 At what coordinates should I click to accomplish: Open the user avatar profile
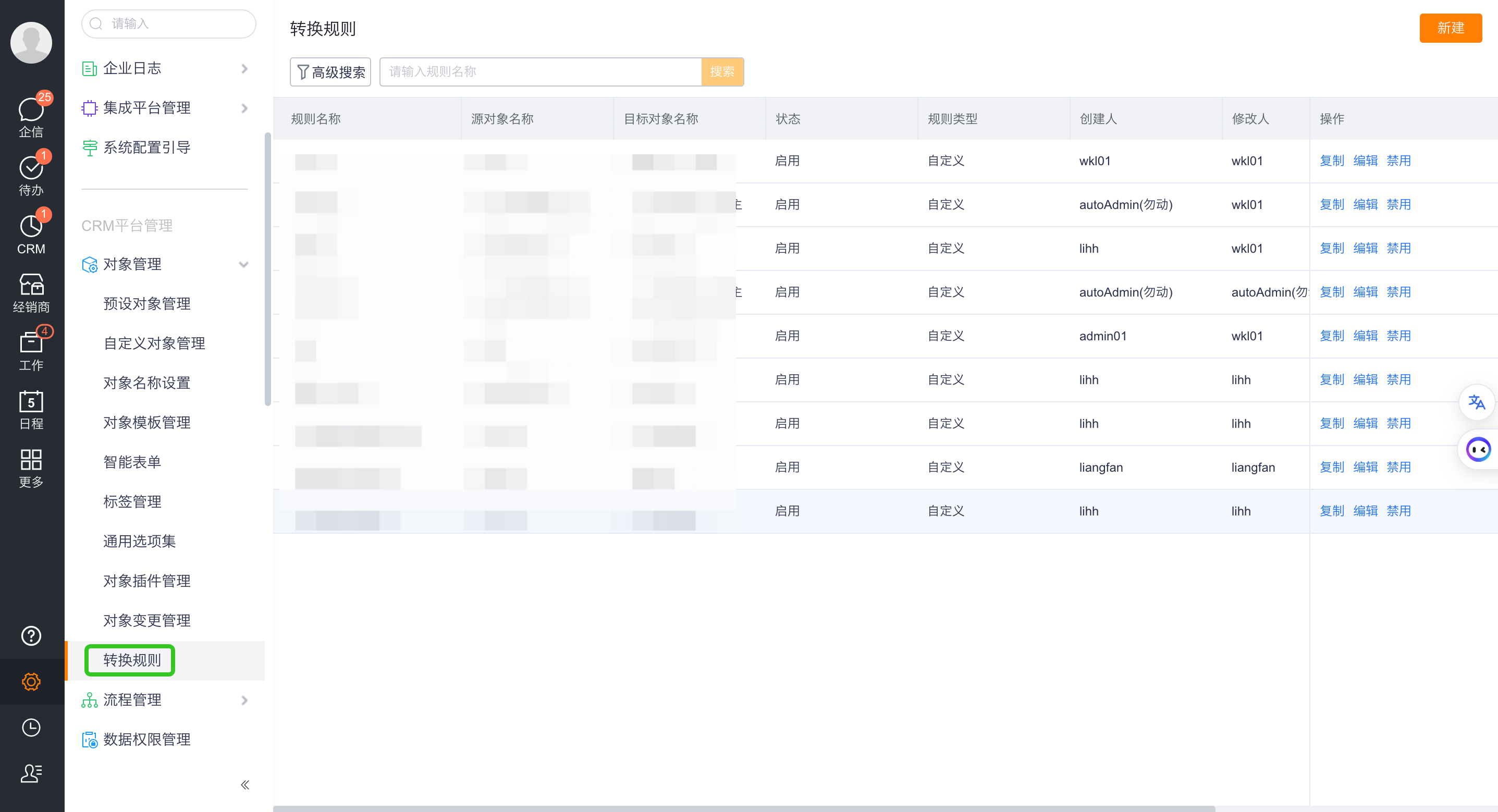(x=31, y=42)
